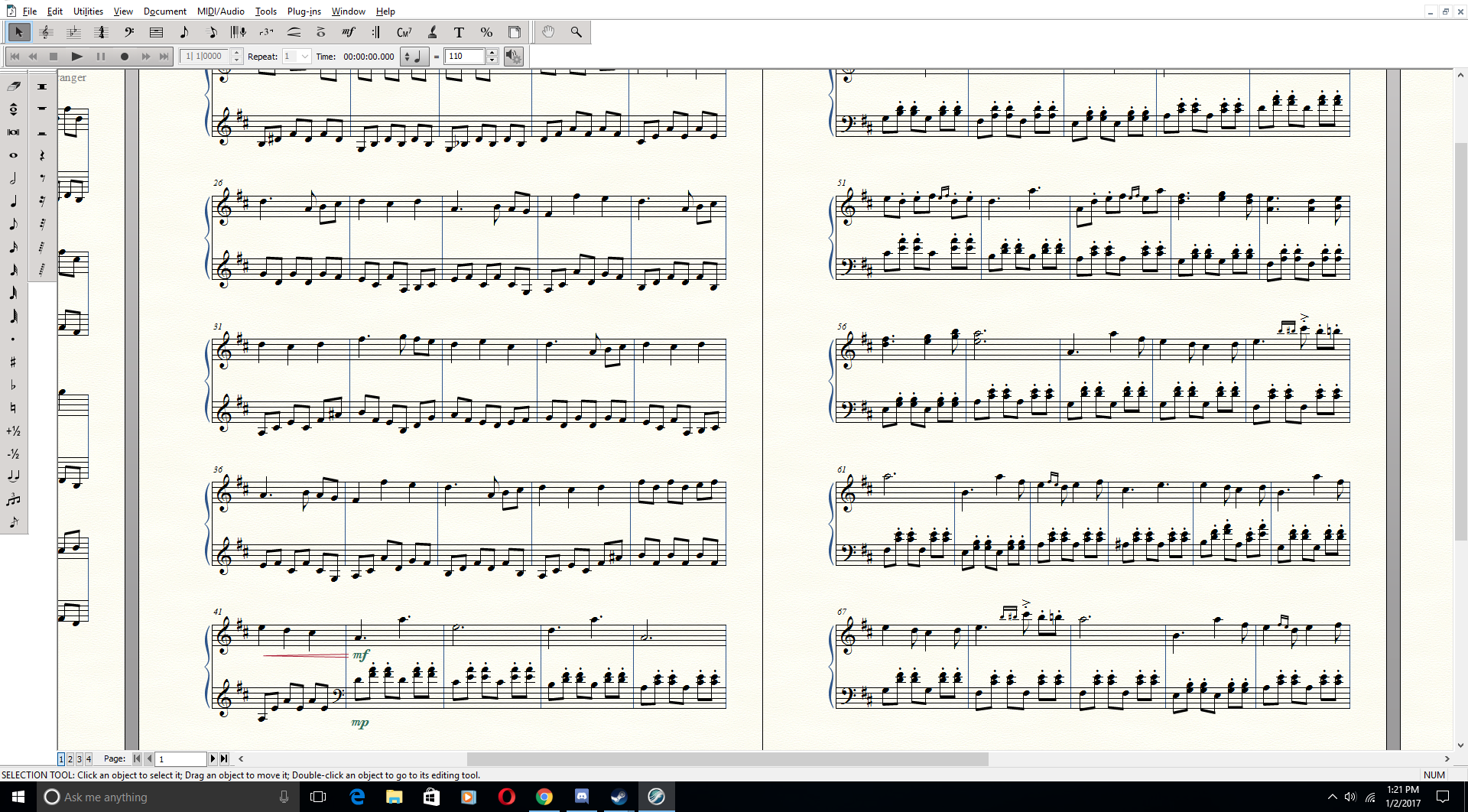
Task: Select the Tuplet tool
Action: pos(266,32)
